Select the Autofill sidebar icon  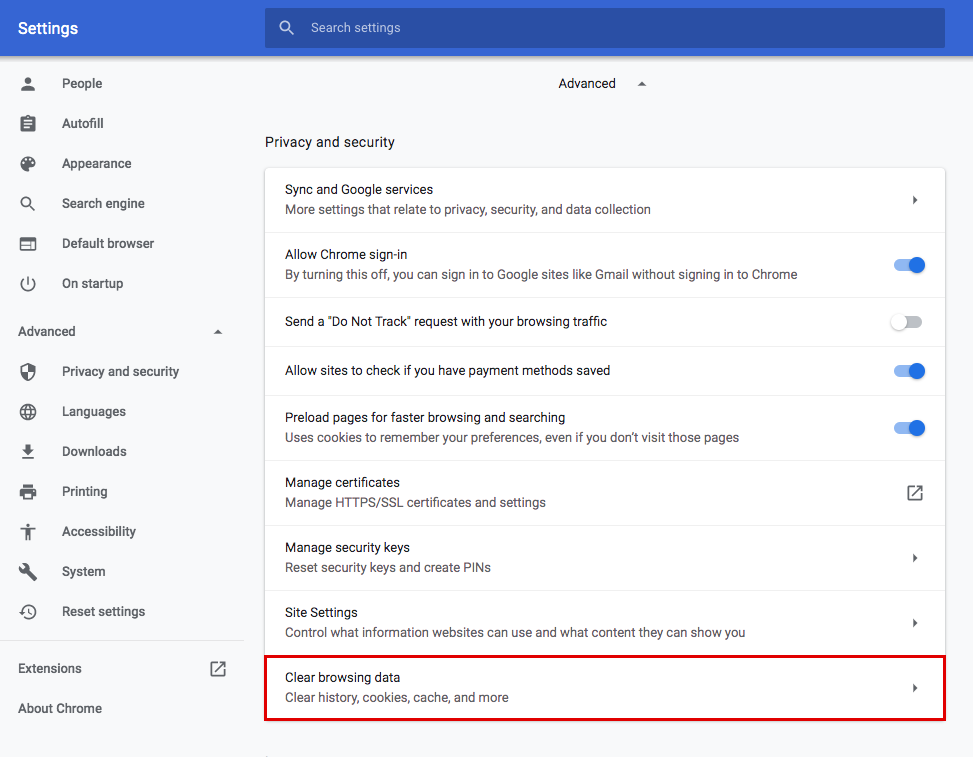click(27, 123)
